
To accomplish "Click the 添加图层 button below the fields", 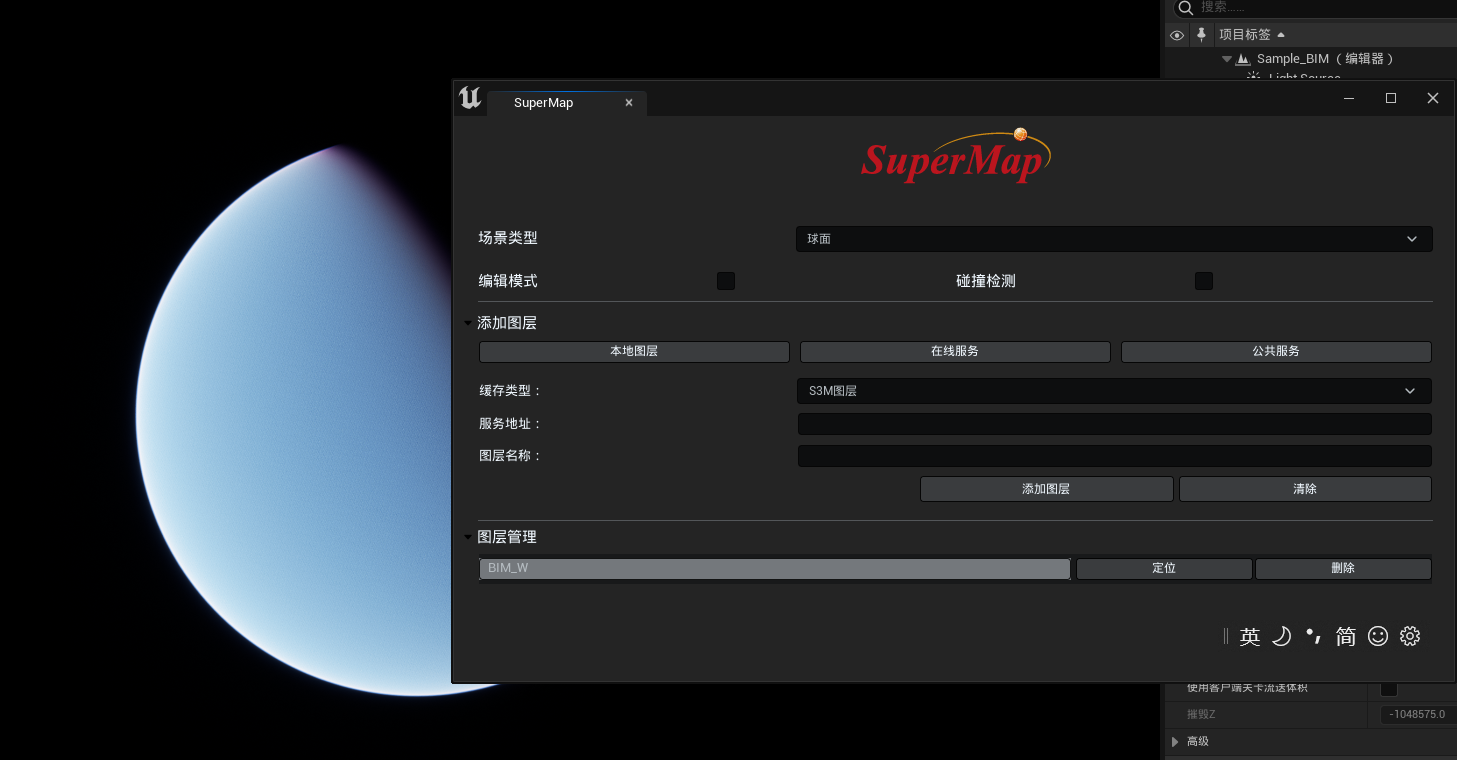I will point(1046,489).
